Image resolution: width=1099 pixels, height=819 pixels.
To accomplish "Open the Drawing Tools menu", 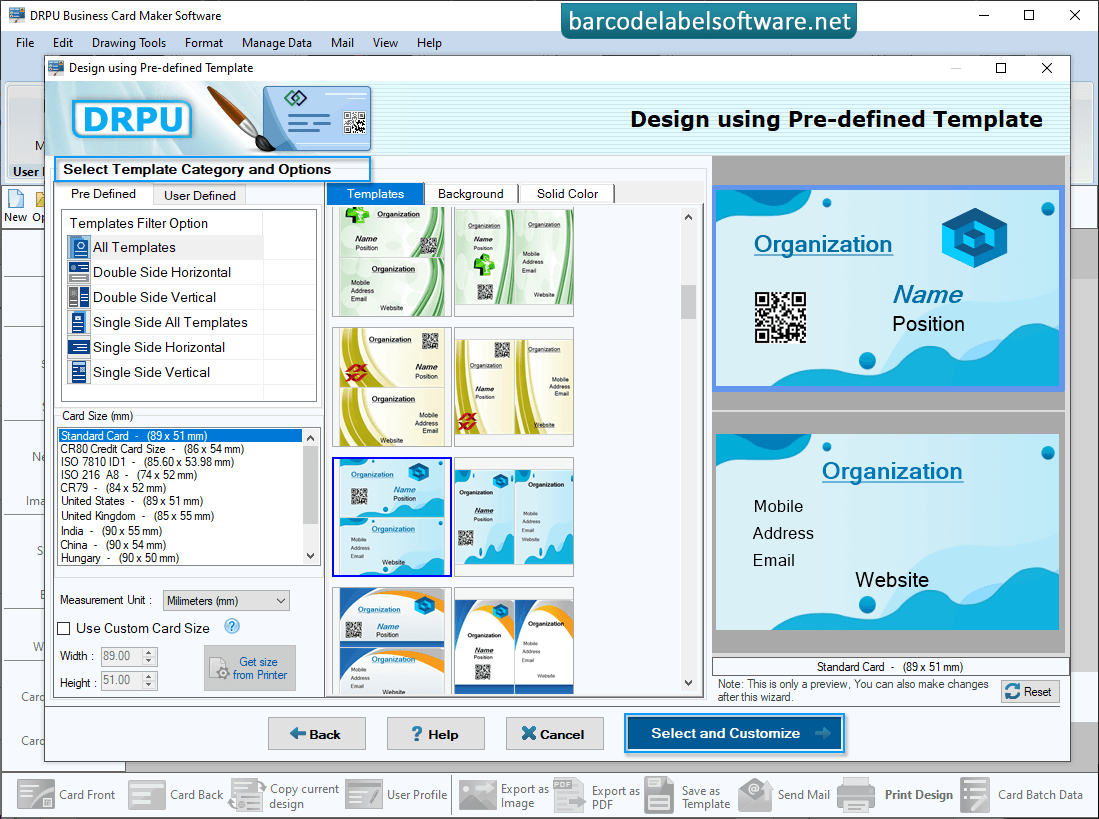I will [129, 43].
